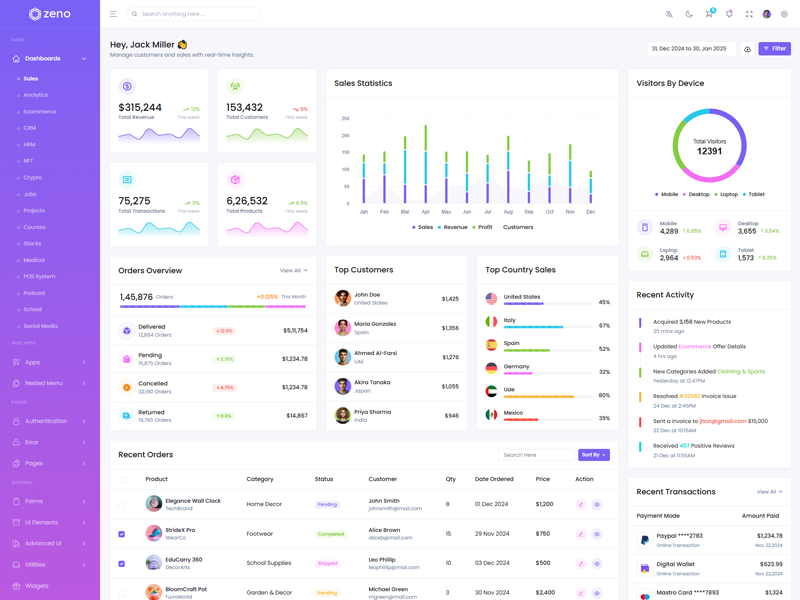
Task: Uncheck the StrideX Pro row checkbox
Action: click(122, 534)
